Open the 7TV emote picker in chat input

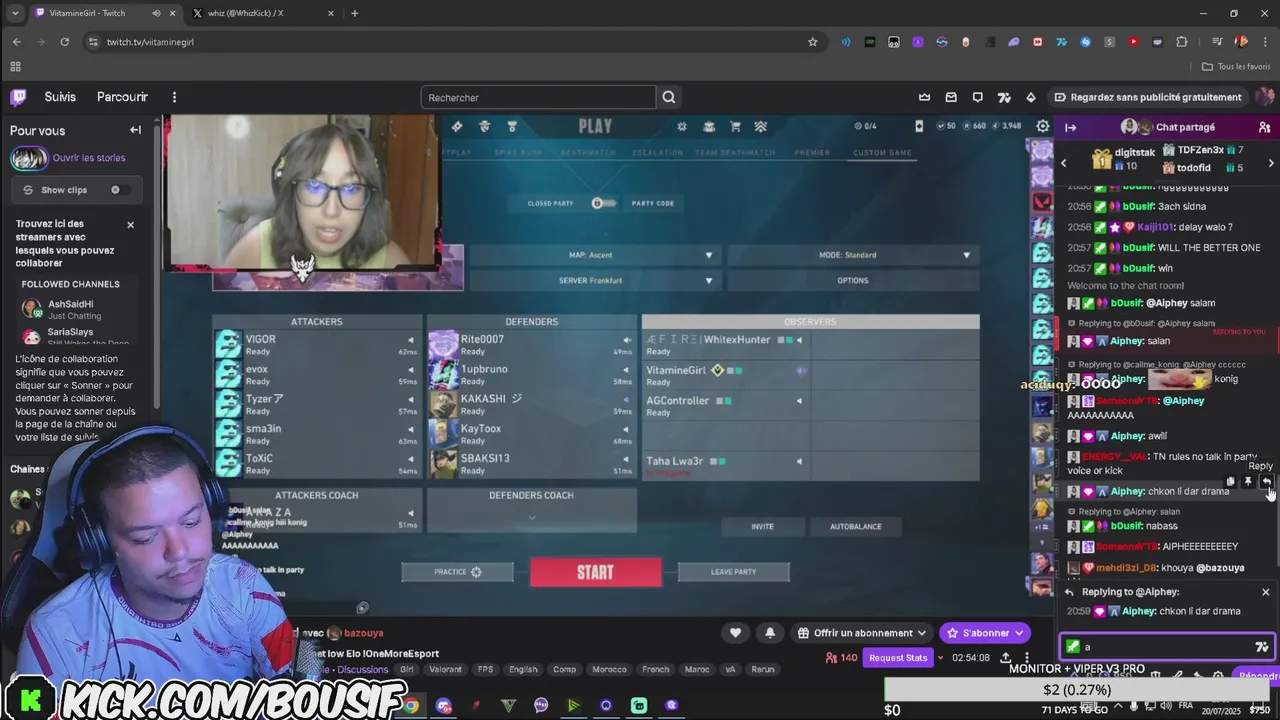click(1261, 646)
